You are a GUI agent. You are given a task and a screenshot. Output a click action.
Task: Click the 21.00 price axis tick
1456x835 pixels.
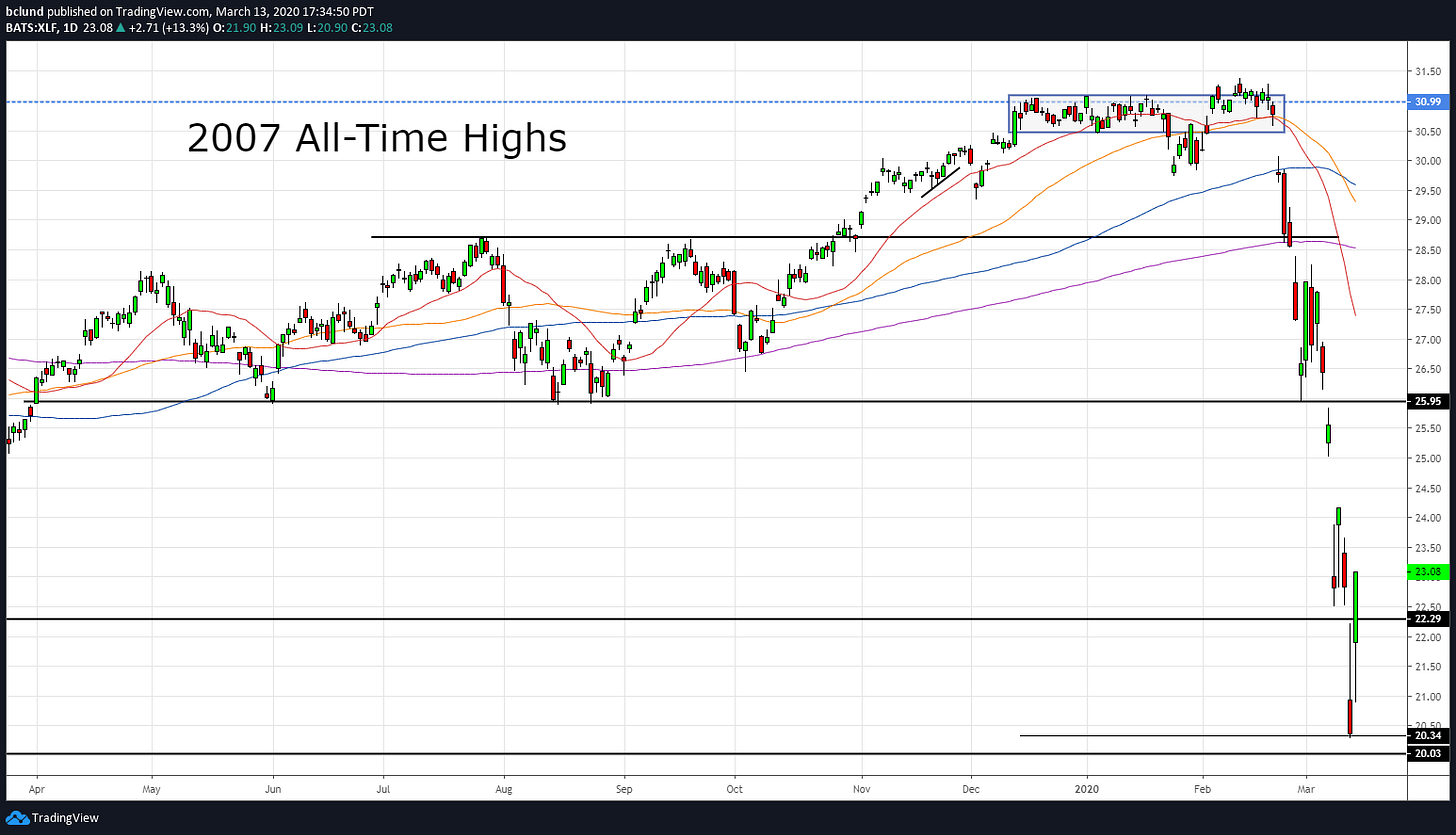tap(1427, 696)
